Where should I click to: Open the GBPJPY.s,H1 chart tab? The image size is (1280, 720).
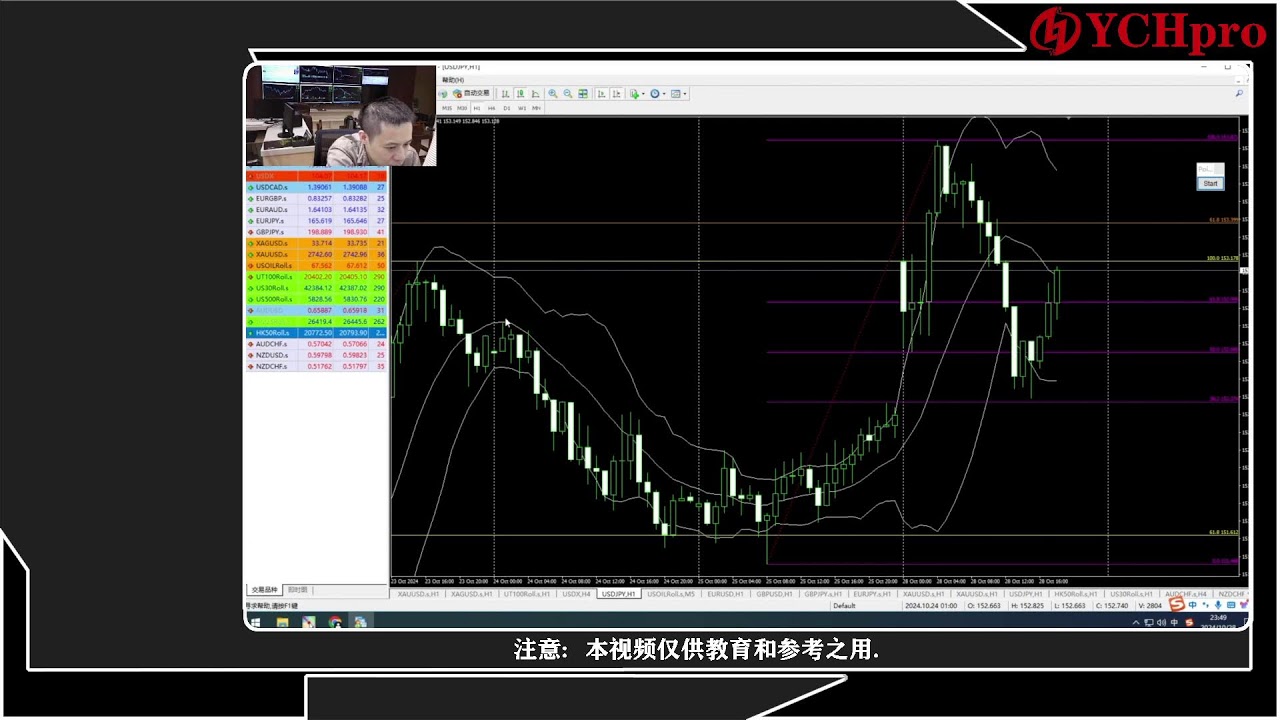click(x=823, y=593)
